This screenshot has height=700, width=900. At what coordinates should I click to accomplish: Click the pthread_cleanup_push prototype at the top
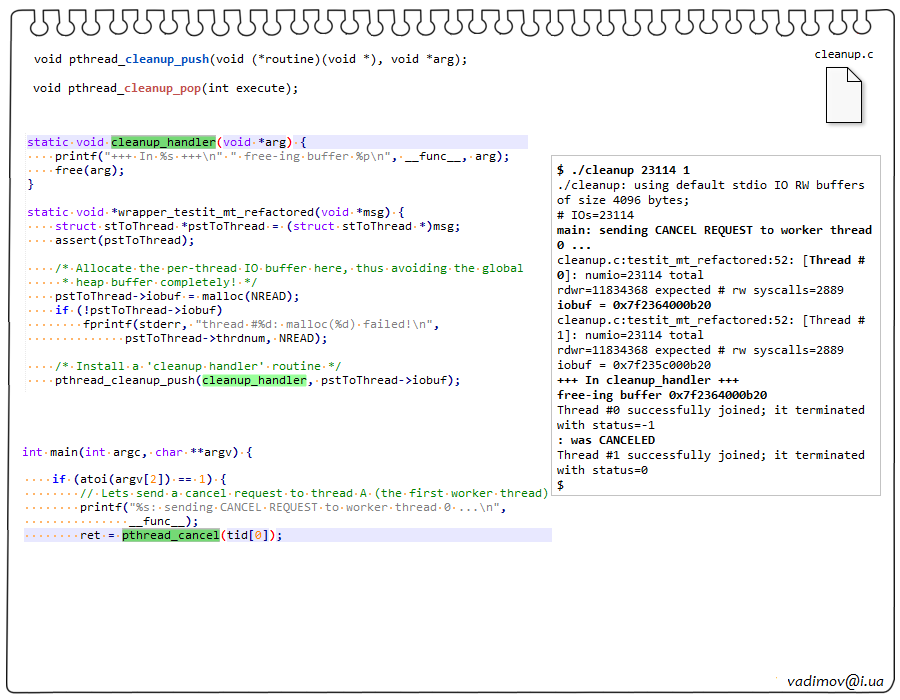(250, 59)
